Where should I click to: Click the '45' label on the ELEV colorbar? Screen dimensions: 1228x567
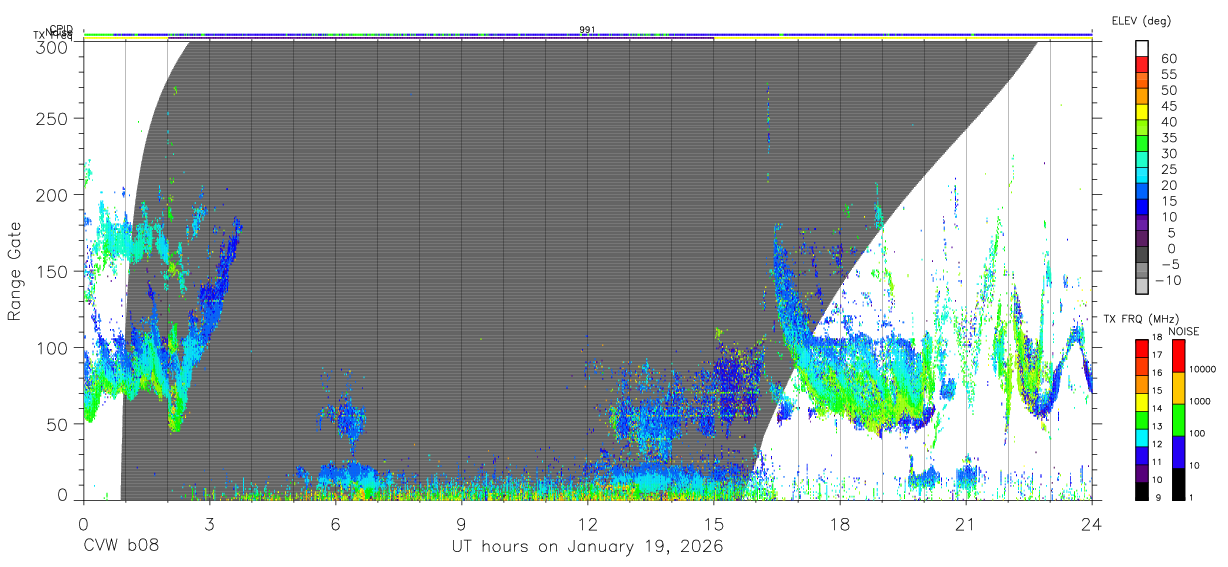(1168, 106)
